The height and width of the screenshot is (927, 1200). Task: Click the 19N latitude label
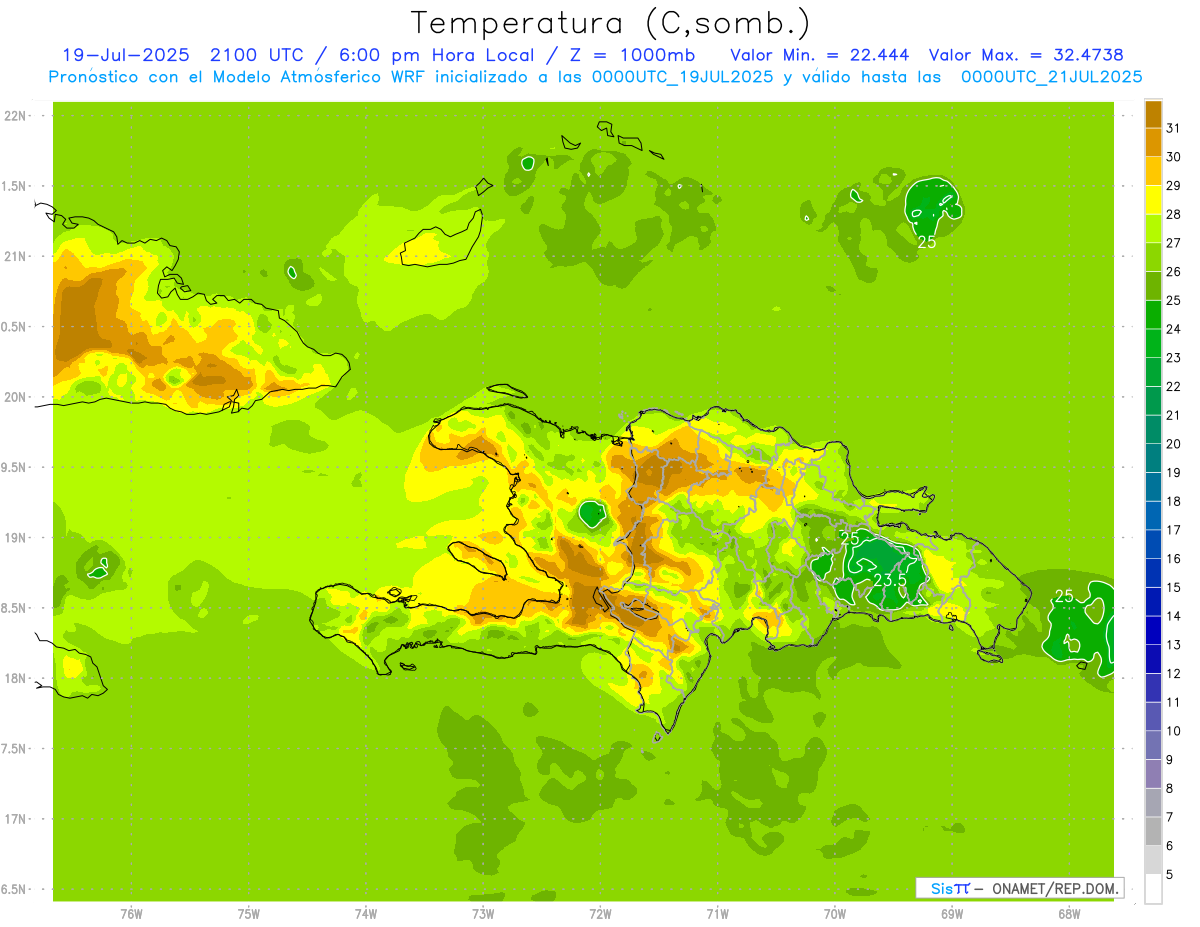17,538
